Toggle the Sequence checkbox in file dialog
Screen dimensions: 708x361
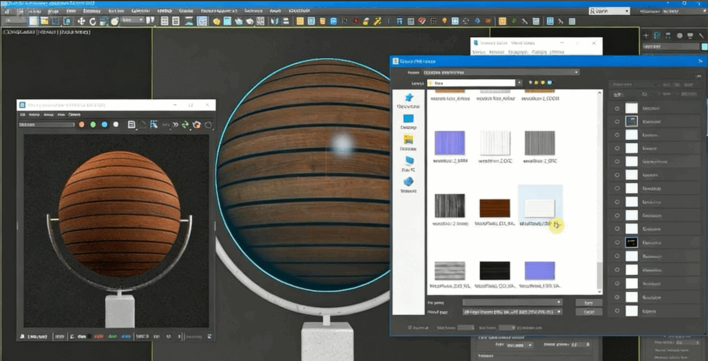410,328
